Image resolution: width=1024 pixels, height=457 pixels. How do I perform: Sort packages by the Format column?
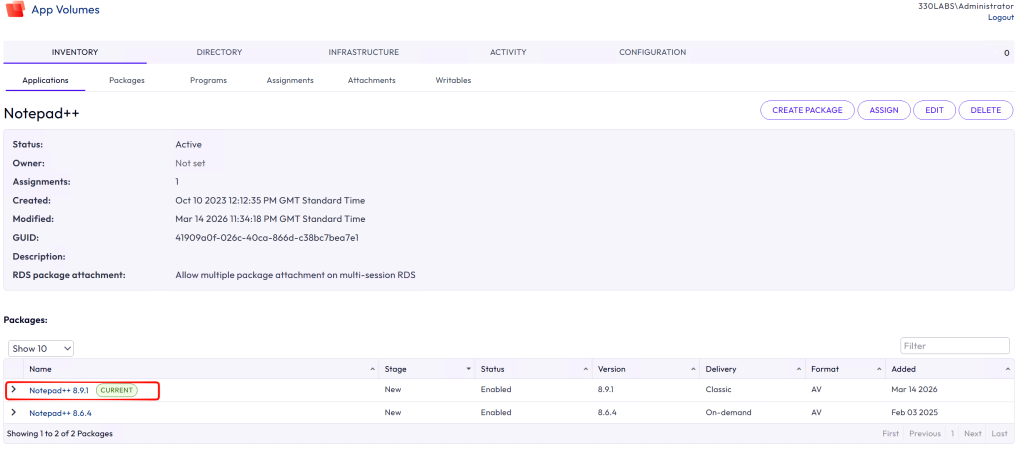pyautogui.click(x=846, y=369)
